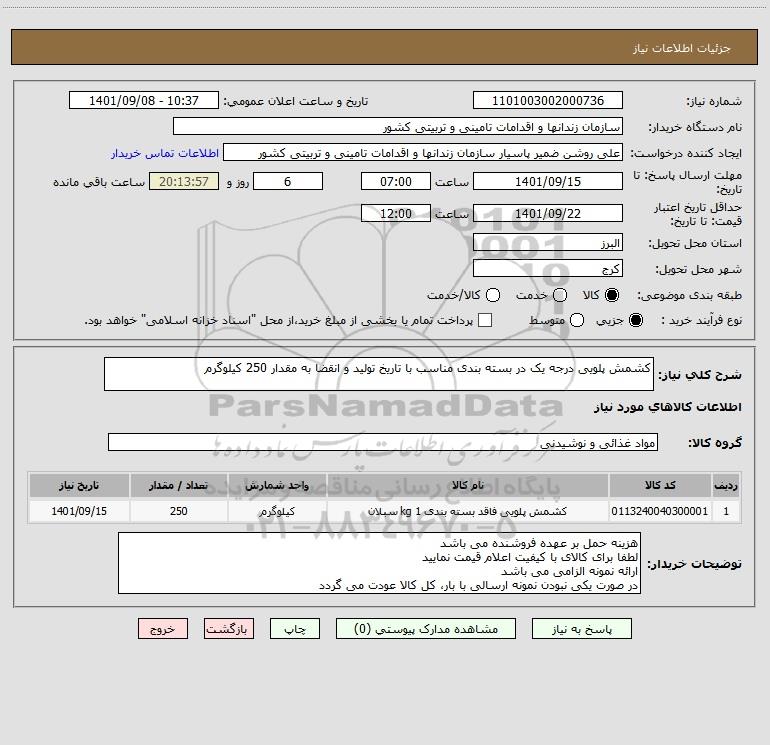The height and width of the screenshot is (745, 770).
Task: Click the بازگشت back button
Action: click(x=229, y=629)
